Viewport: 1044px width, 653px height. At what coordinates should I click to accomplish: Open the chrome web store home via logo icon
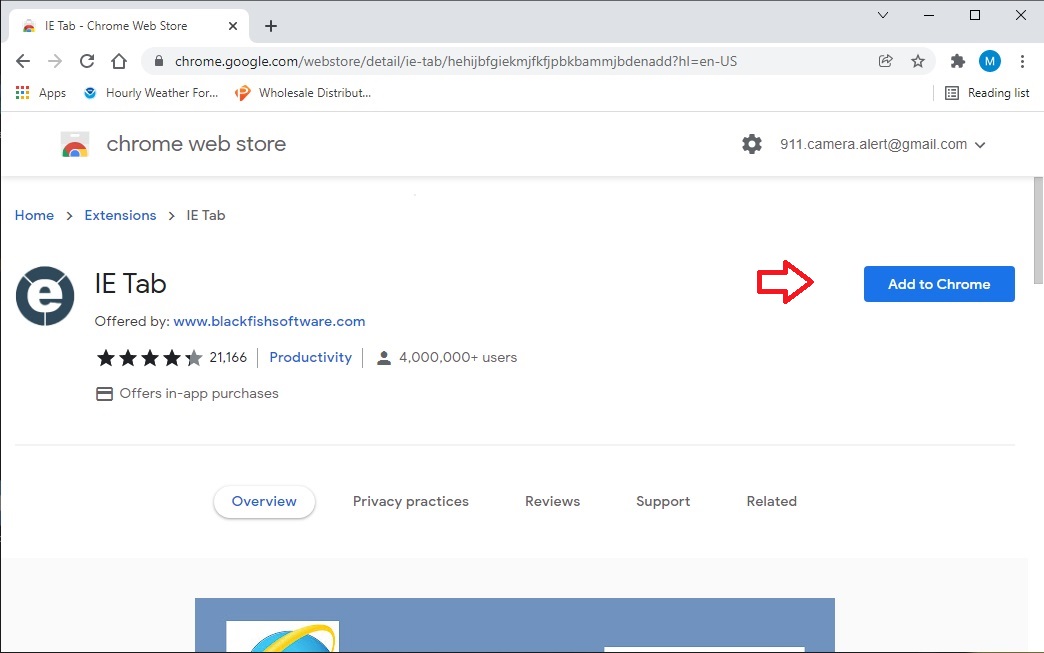tap(75, 143)
